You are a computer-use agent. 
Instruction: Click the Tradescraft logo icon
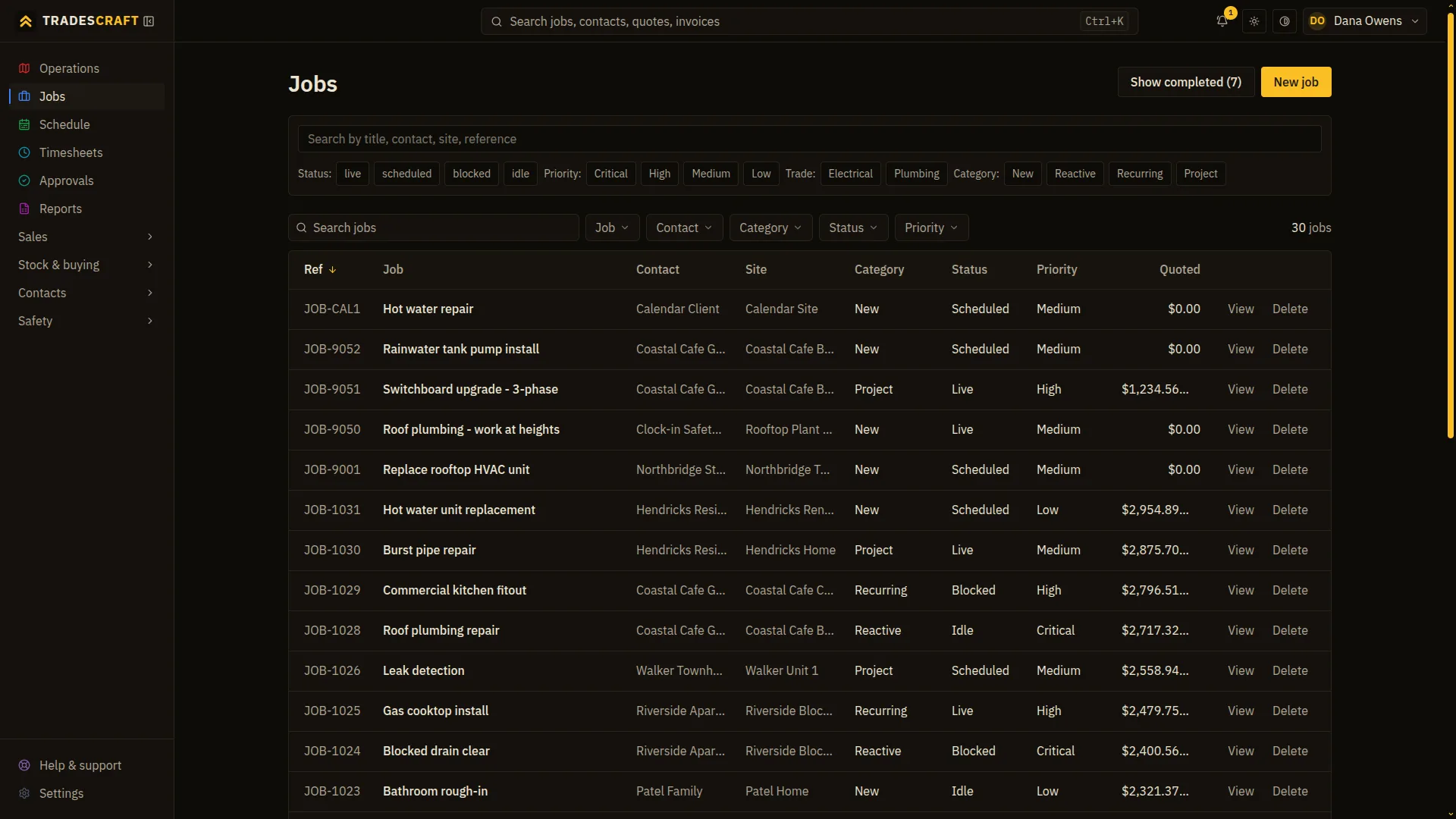pos(26,21)
